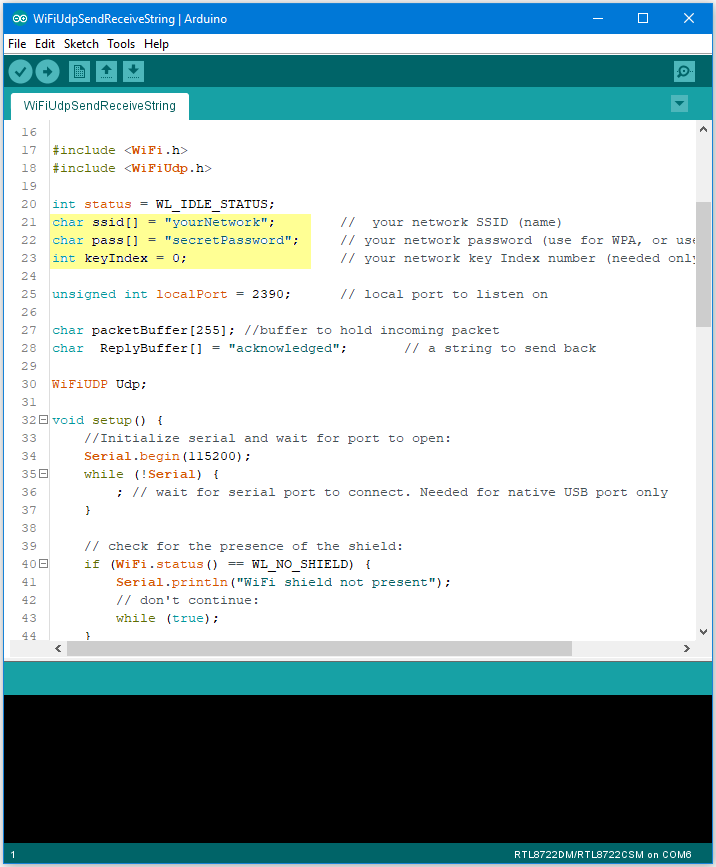Open the Tools menu
Image resolution: width=716 pixels, height=867 pixels.
[121, 44]
